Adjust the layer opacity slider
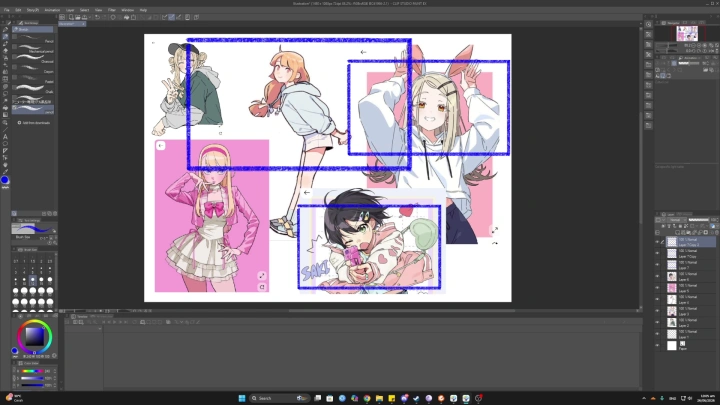The width and height of the screenshot is (720, 405). click(698, 220)
